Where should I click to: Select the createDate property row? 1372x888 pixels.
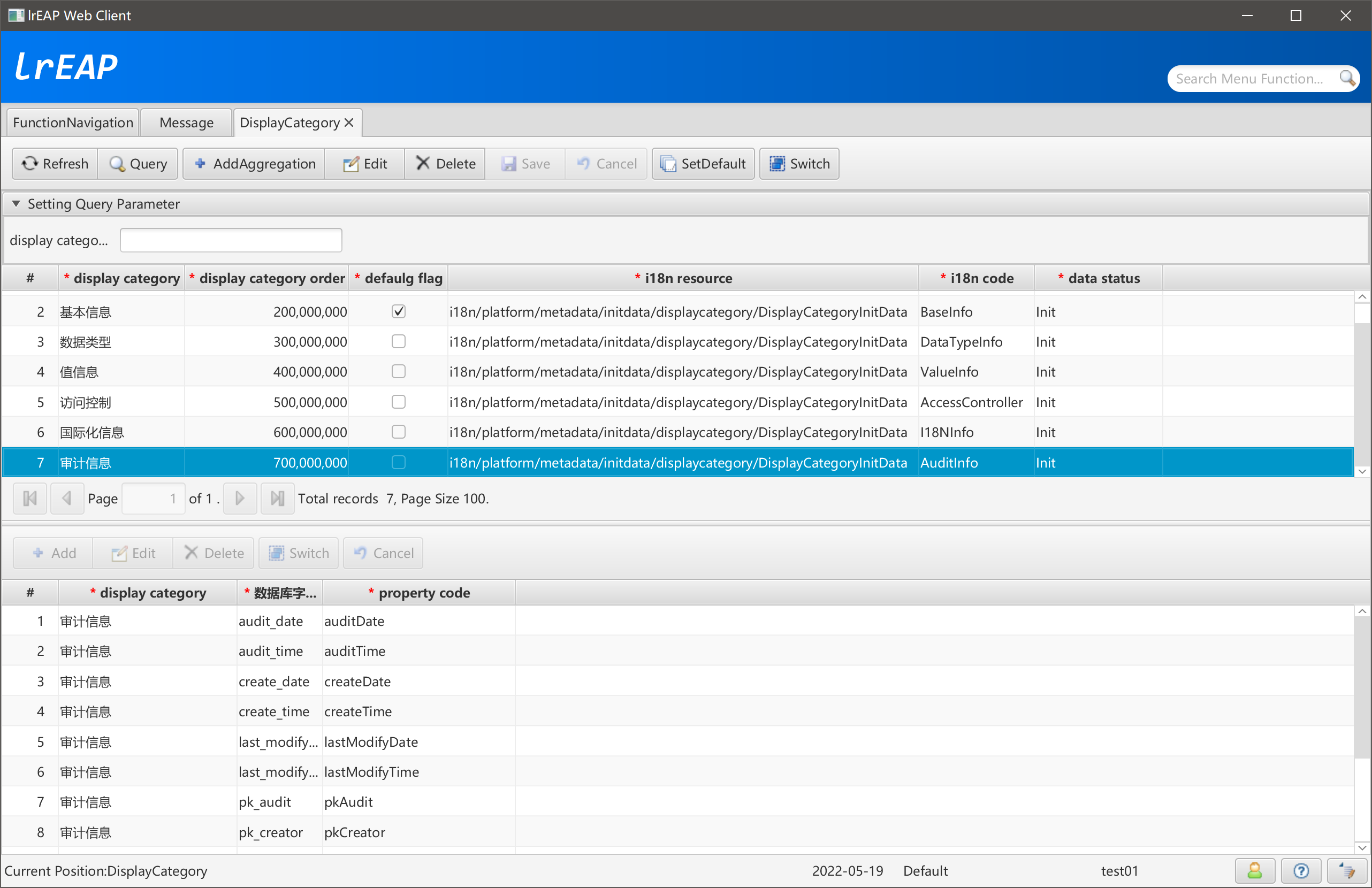(678, 682)
